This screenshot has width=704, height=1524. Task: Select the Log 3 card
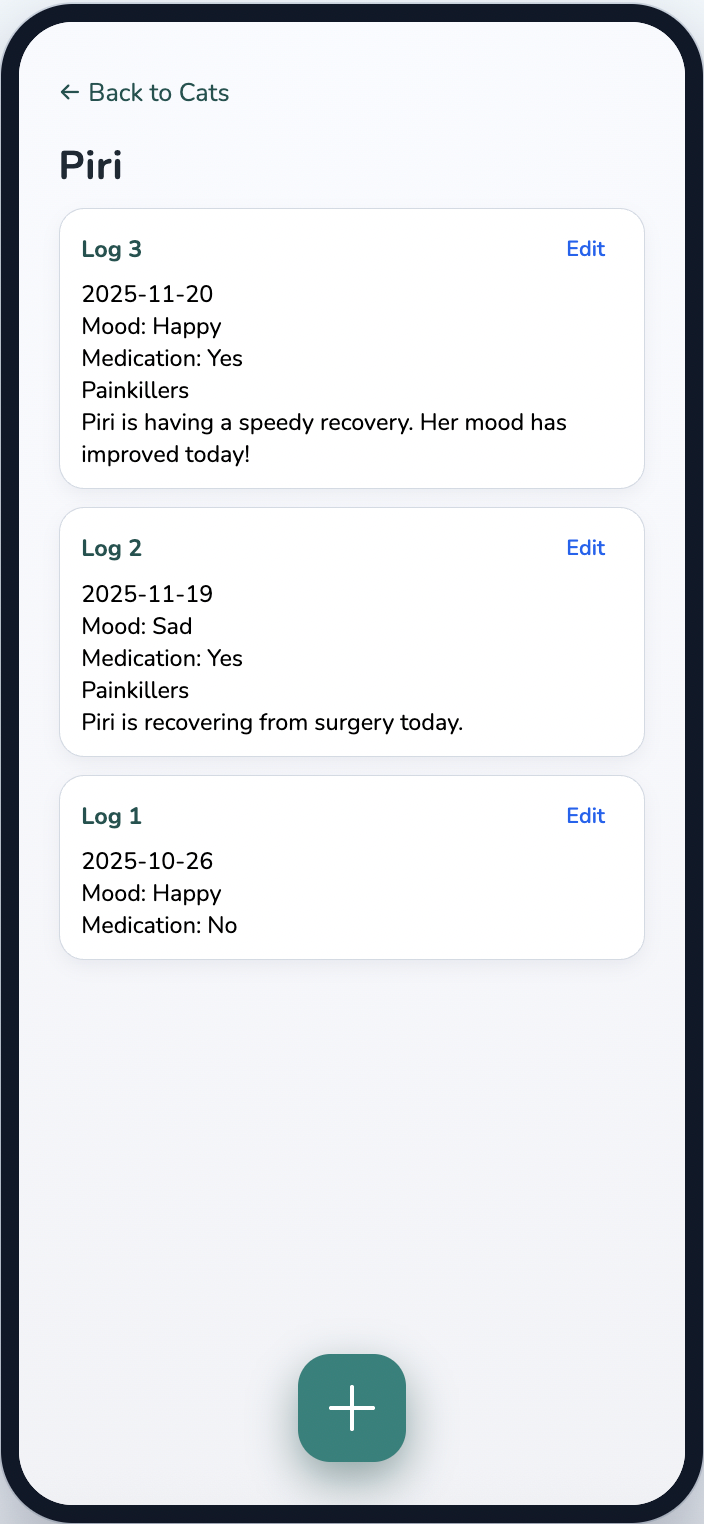point(351,348)
